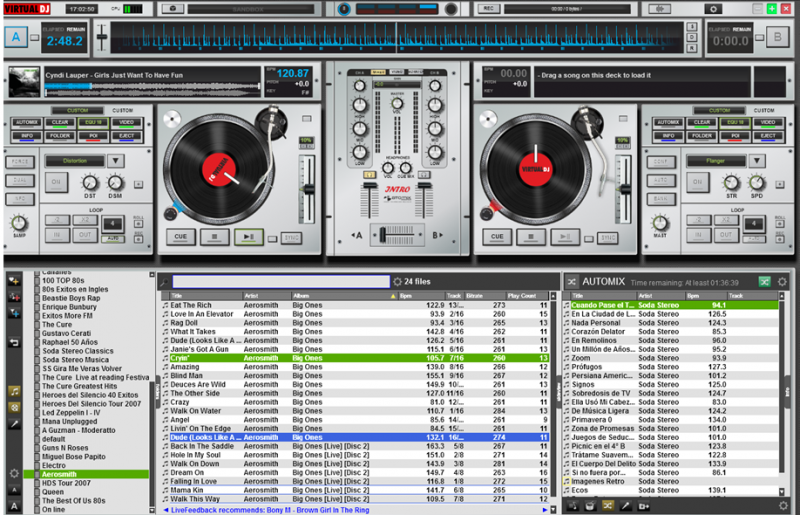Open search options gear beside 24 files

tap(397, 282)
